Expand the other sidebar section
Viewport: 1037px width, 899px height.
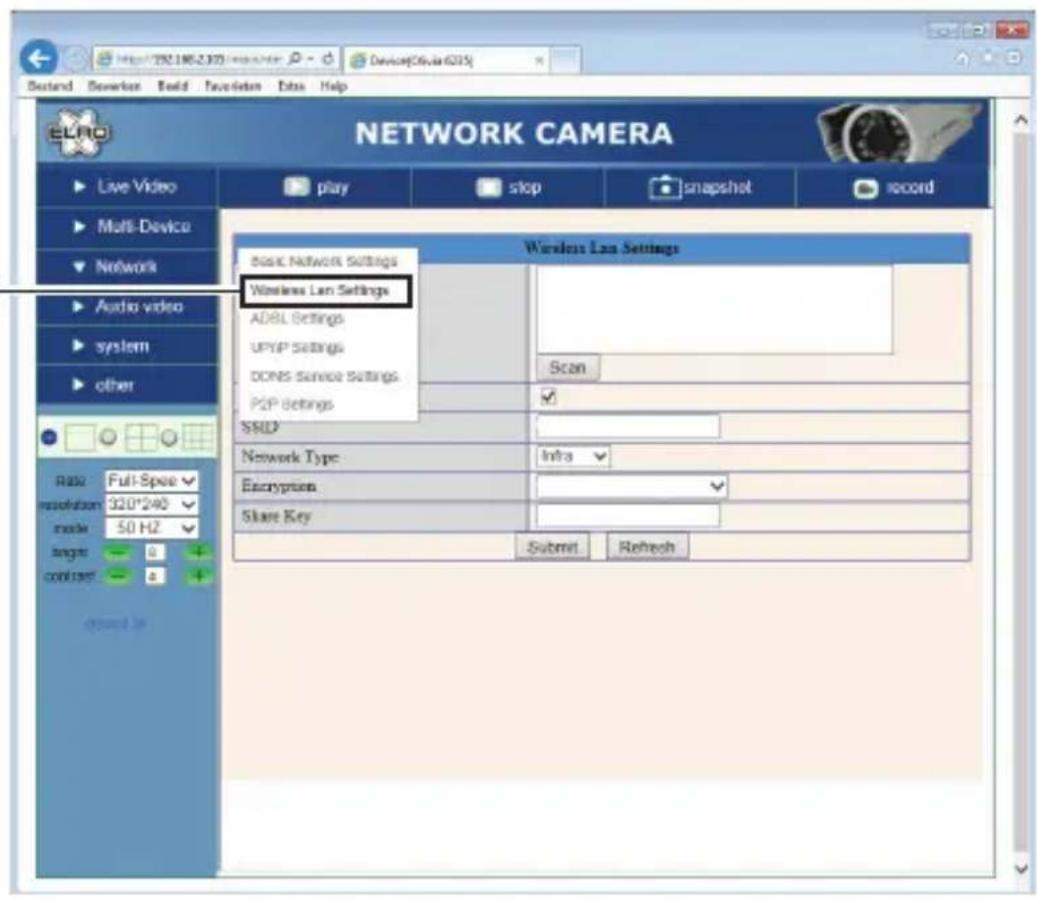[126, 385]
